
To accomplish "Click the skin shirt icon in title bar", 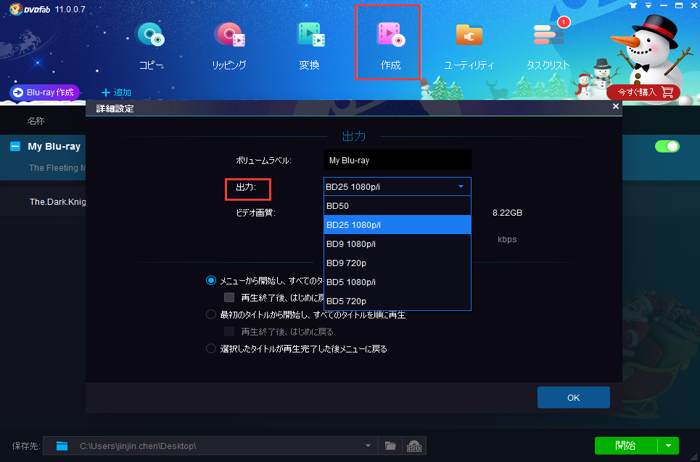I will click(x=633, y=5).
